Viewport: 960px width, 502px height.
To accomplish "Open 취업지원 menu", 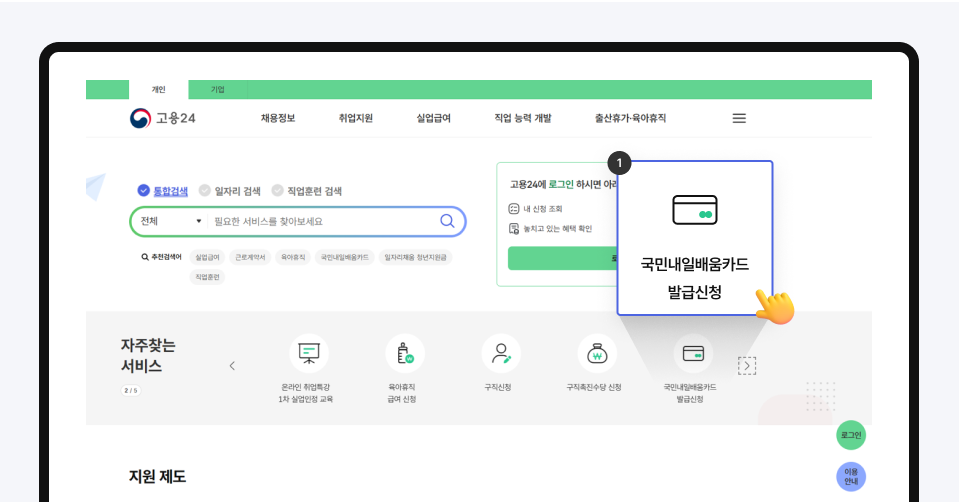I will [356, 118].
